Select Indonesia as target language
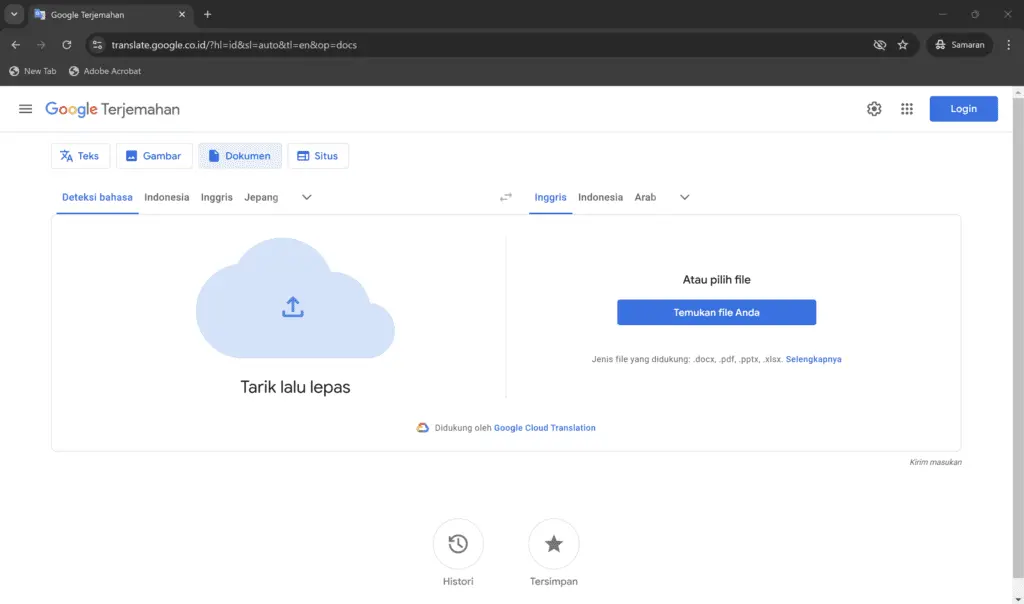Screen dimensions: 1024x604 [600, 197]
